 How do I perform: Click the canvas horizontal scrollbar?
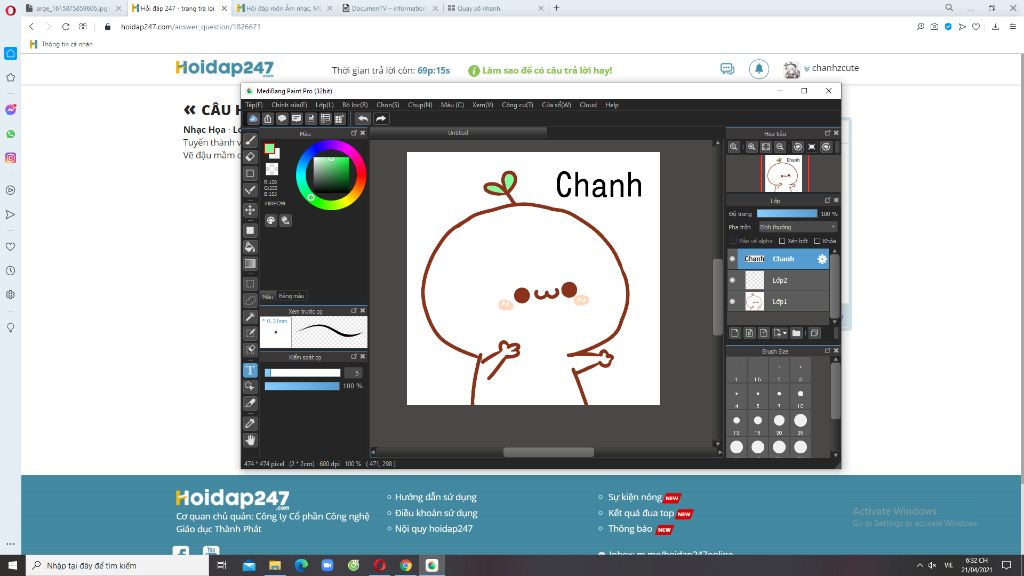548,452
